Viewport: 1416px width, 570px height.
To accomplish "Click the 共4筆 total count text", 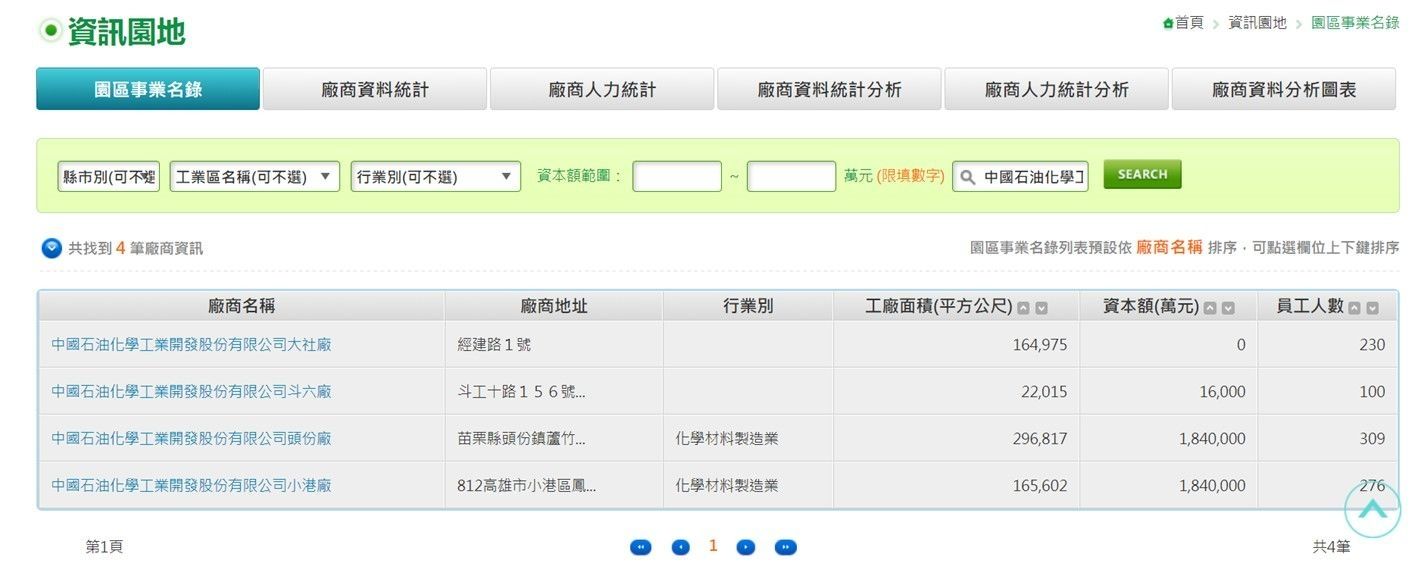I will click(1331, 546).
